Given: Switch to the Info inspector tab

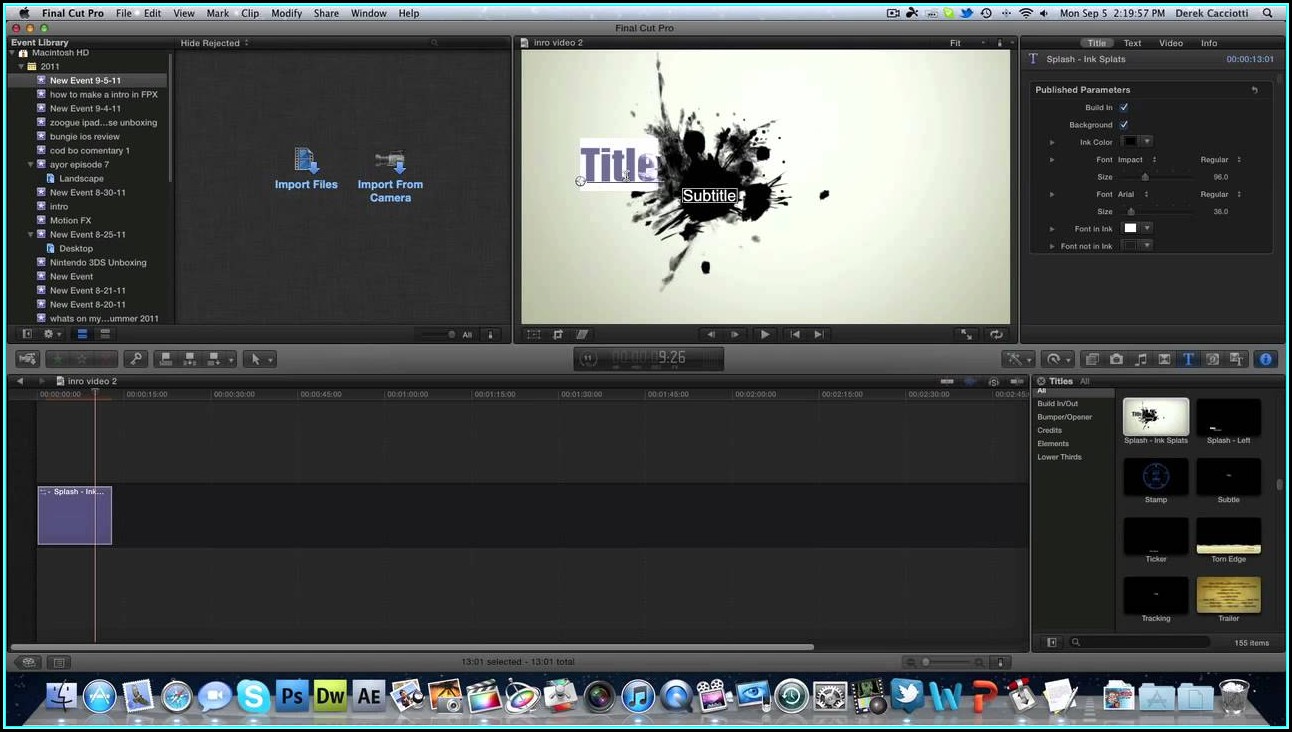Looking at the screenshot, I should [x=1209, y=43].
